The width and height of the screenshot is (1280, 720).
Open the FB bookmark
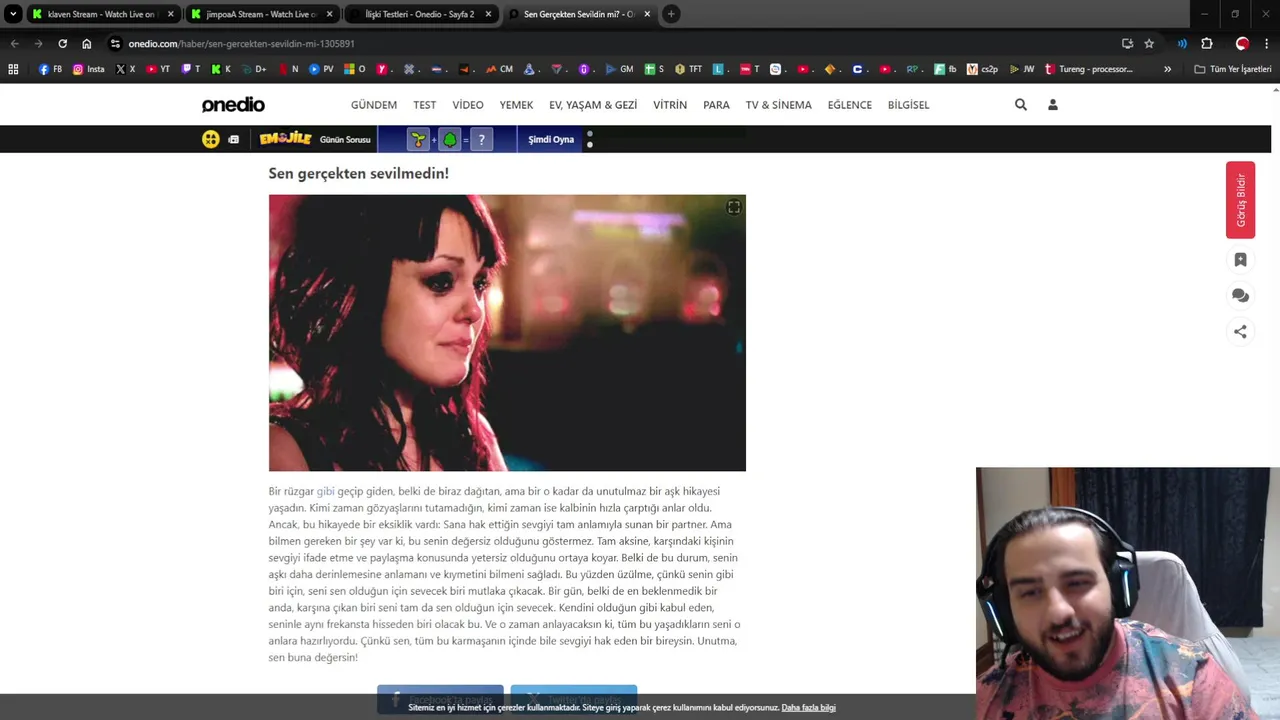pos(50,69)
